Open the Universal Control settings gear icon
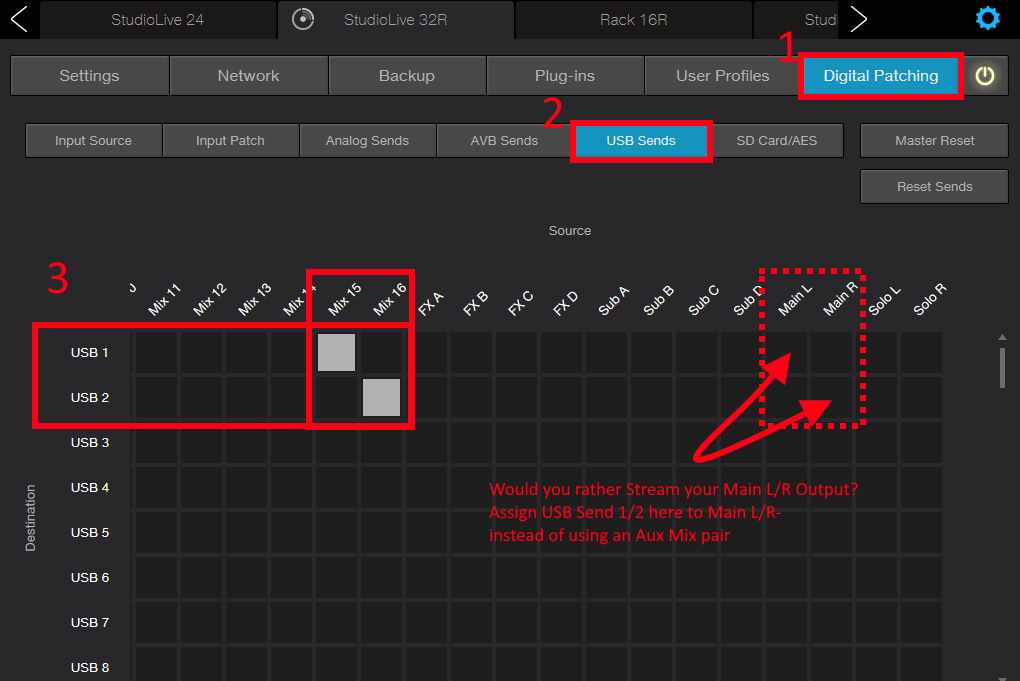The width and height of the screenshot is (1020, 681). click(988, 17)
